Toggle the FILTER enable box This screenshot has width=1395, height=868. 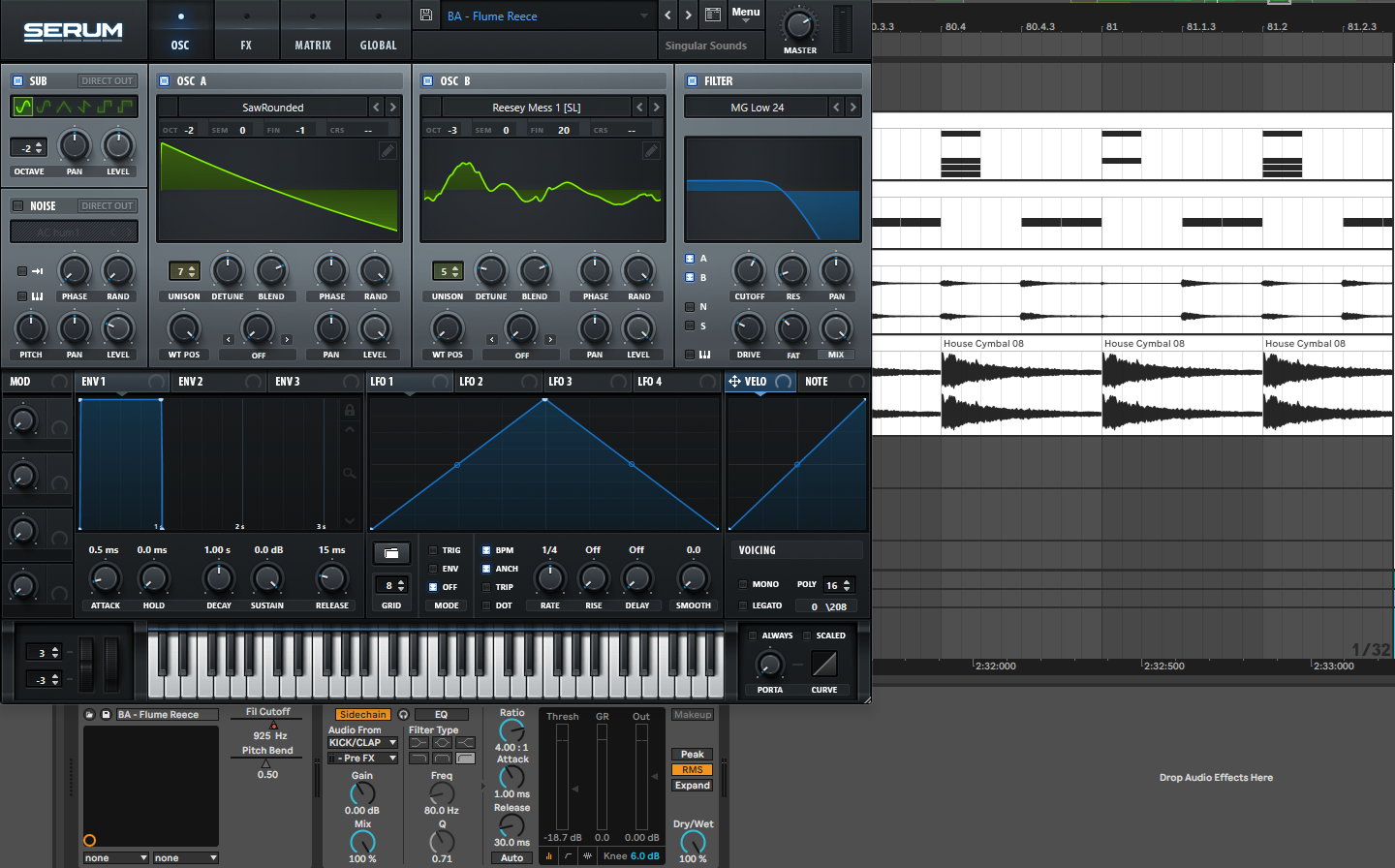692,81
